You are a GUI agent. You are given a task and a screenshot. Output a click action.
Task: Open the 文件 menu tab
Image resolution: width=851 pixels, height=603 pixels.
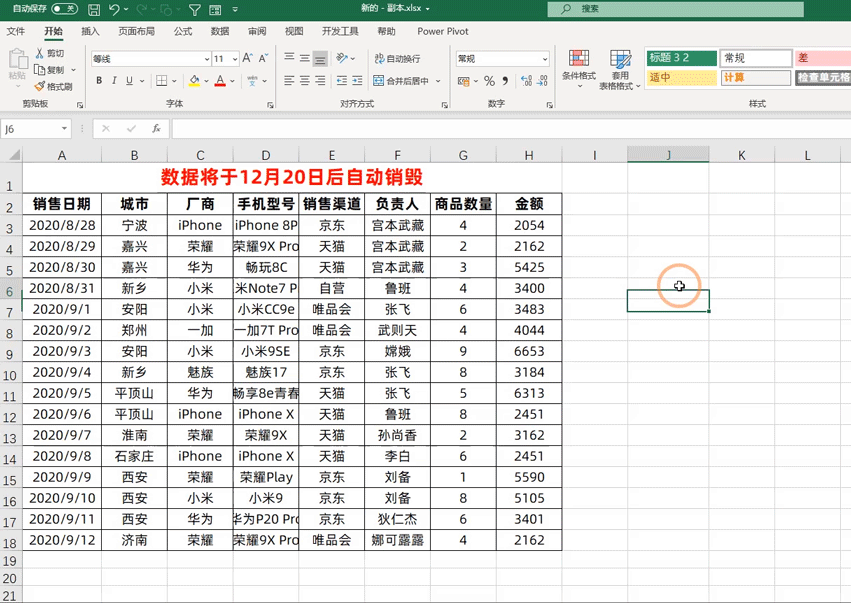(16, 31)
